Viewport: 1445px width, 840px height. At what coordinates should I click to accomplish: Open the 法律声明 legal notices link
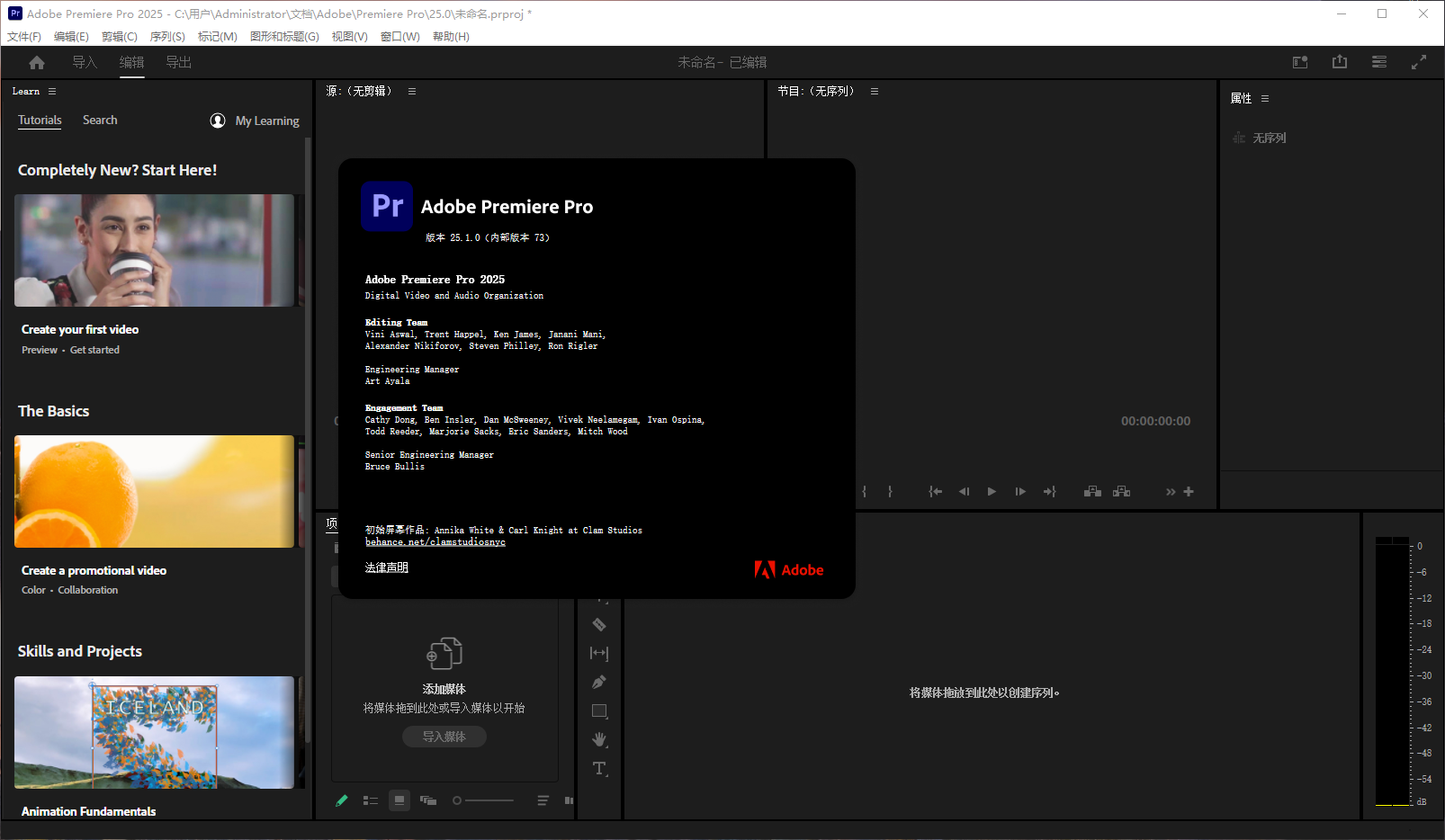tap(387, 567)
